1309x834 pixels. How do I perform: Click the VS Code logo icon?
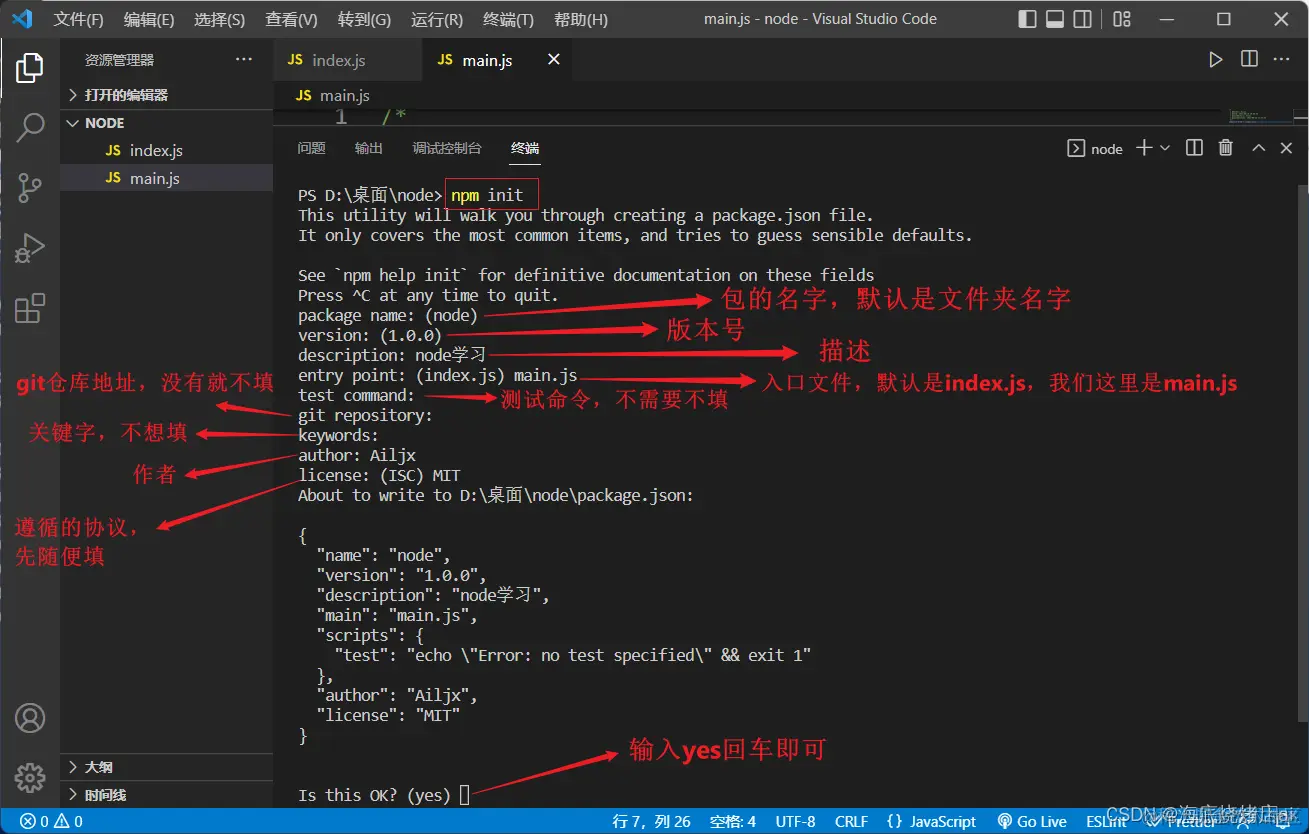click(x=22, y=19)
